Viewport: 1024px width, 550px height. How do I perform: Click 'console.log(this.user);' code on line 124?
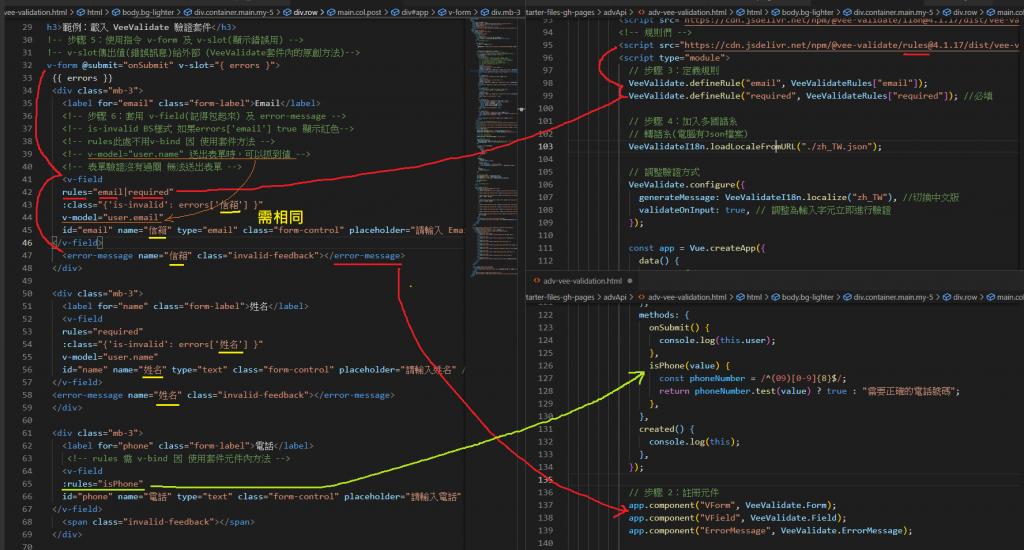[x=717, y=340]
